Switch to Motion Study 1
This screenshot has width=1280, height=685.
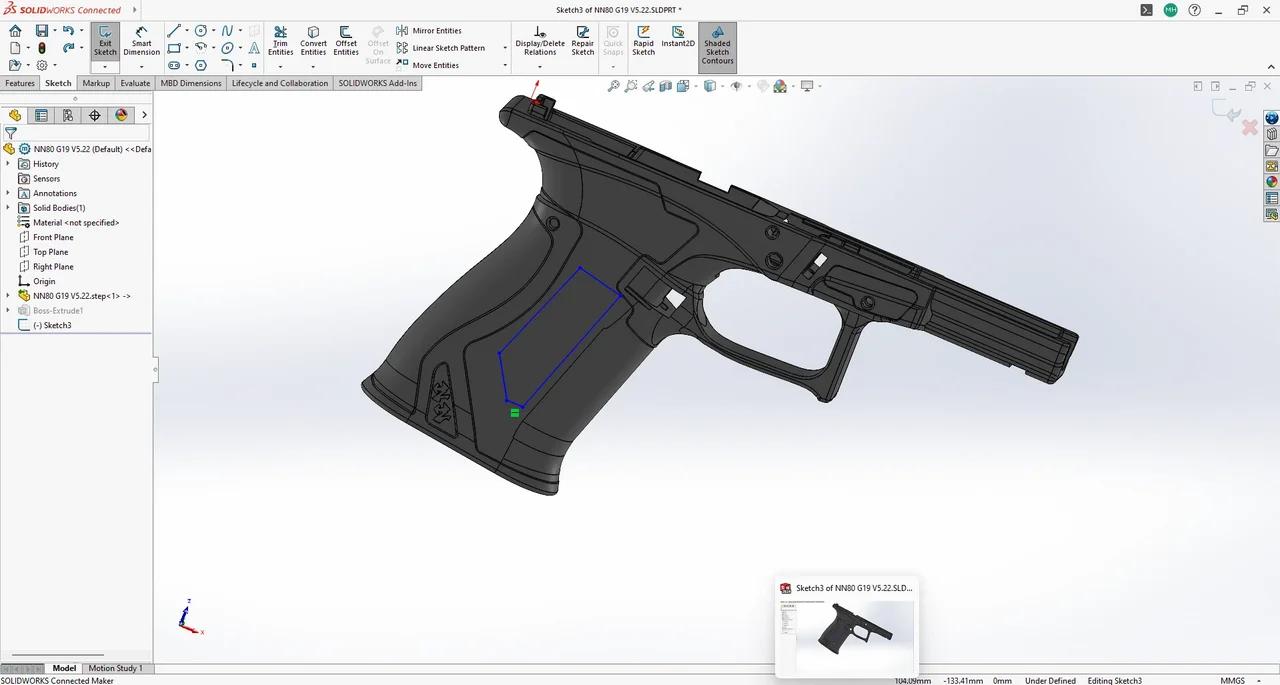(x=115, y=668)
